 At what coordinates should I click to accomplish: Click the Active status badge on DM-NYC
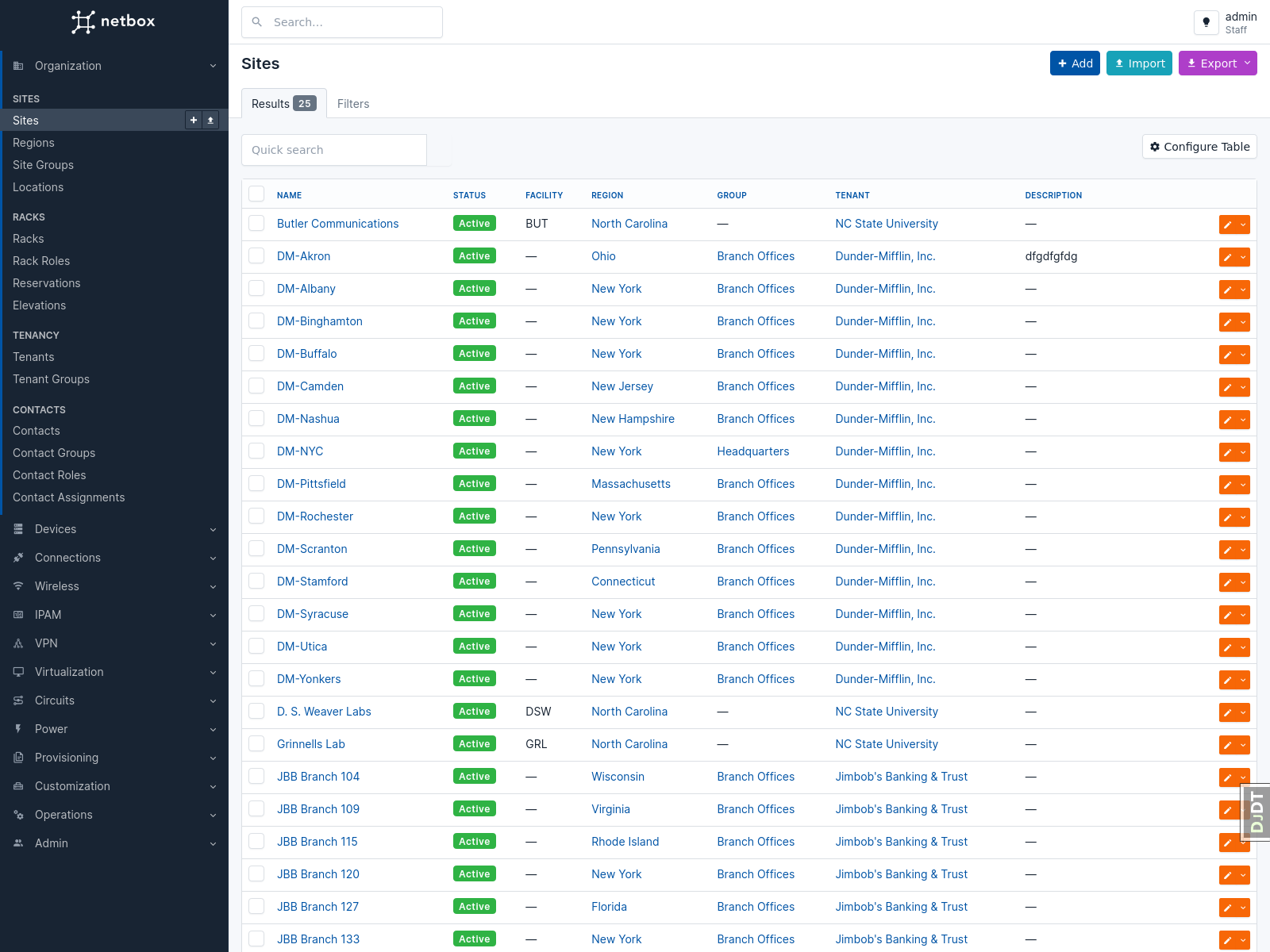tap(474, 451)
